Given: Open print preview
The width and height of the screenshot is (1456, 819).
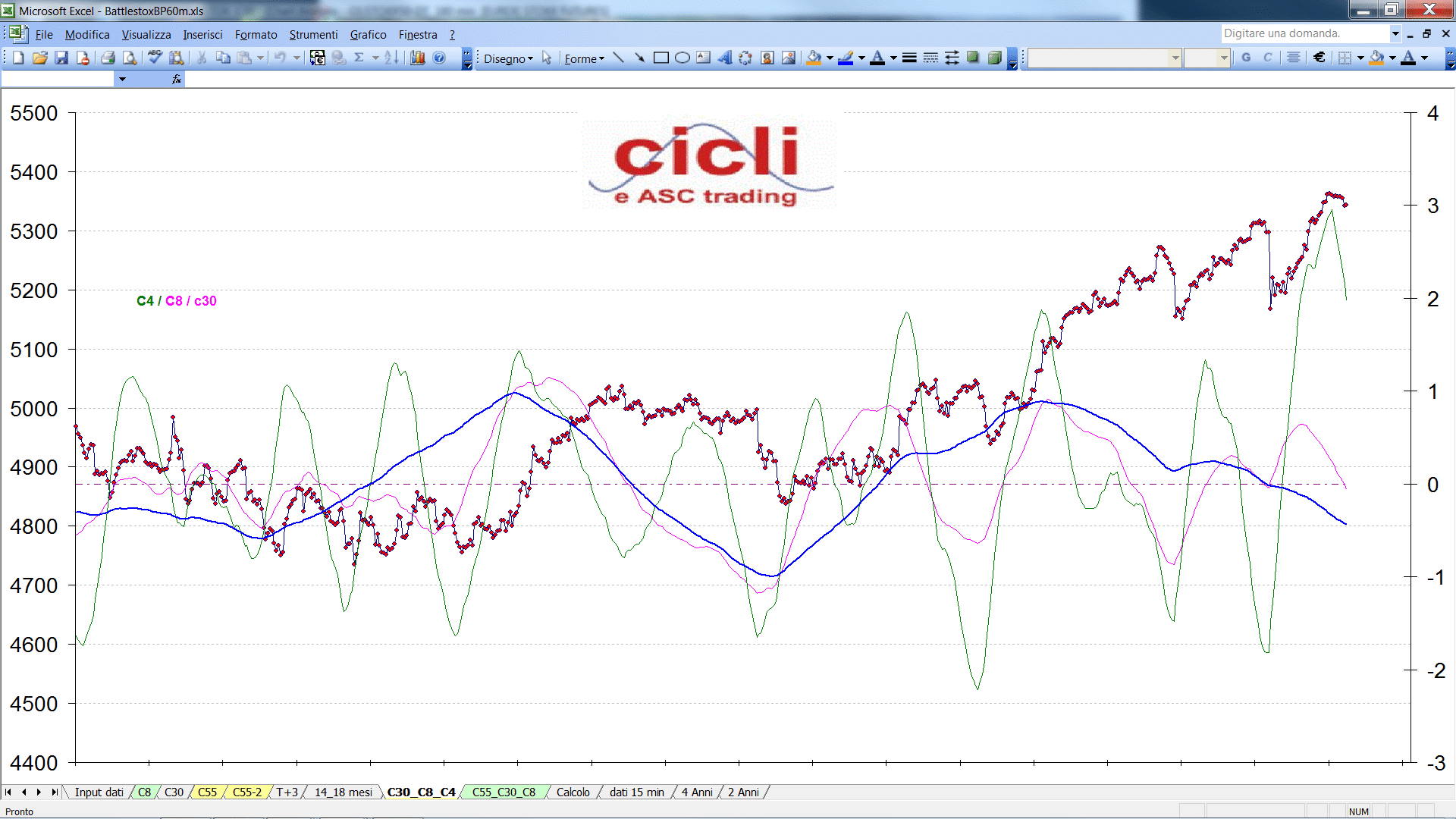Looking at the screenshot, I should 130,58.
